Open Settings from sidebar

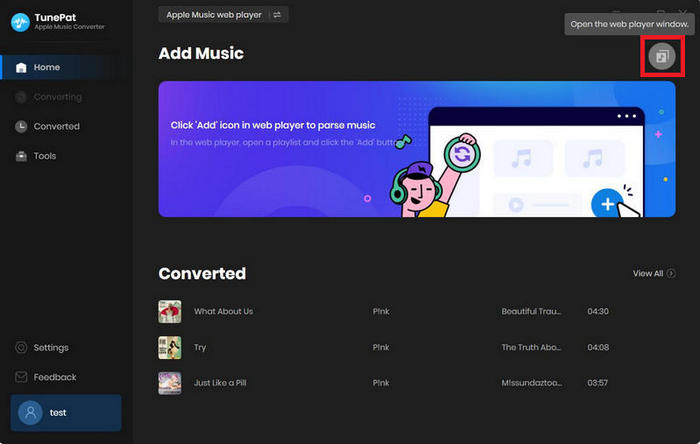click(x=51, y=347)
